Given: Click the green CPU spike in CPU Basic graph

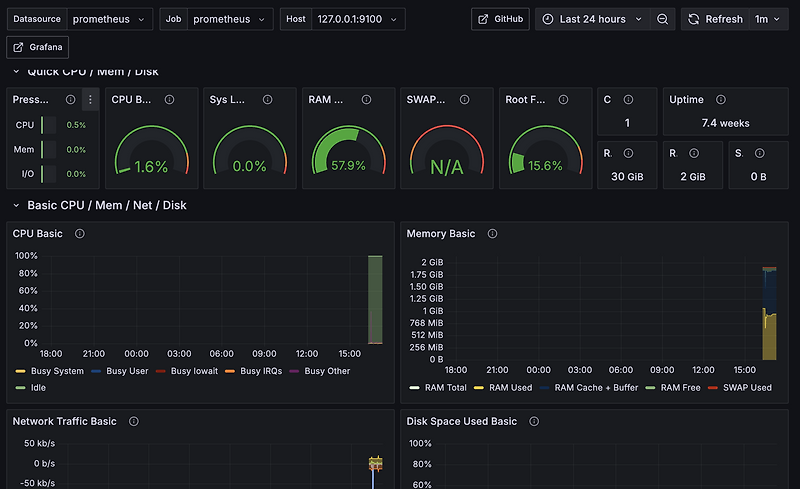Looking at the screenshot, I should (x=375, y=300).
